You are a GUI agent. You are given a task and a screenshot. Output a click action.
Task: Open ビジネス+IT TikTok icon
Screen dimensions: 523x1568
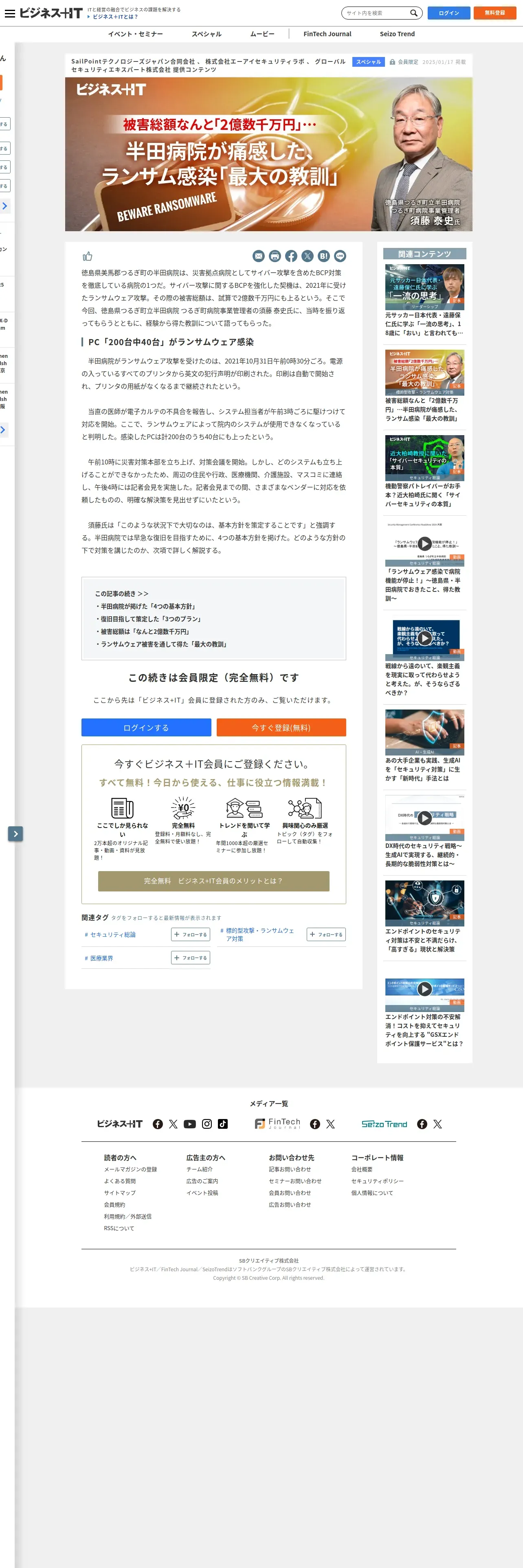(223, 1123)
